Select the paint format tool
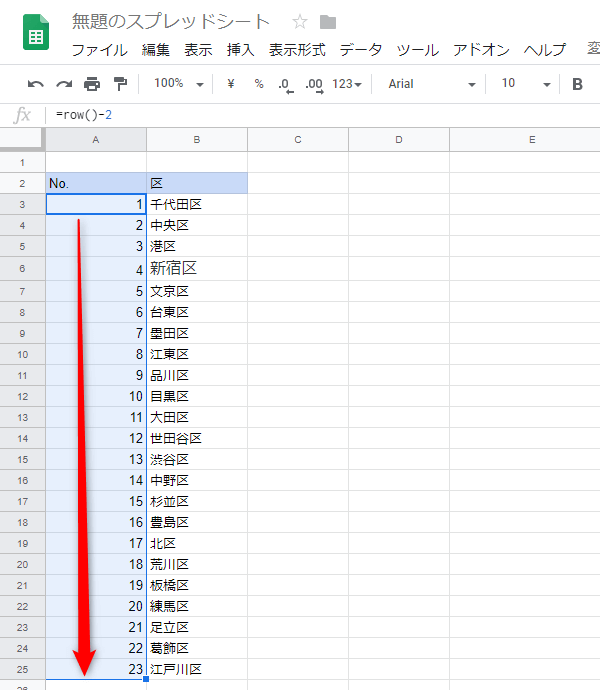The height and width of the screenshot is (690, 600). coord(120,84)
